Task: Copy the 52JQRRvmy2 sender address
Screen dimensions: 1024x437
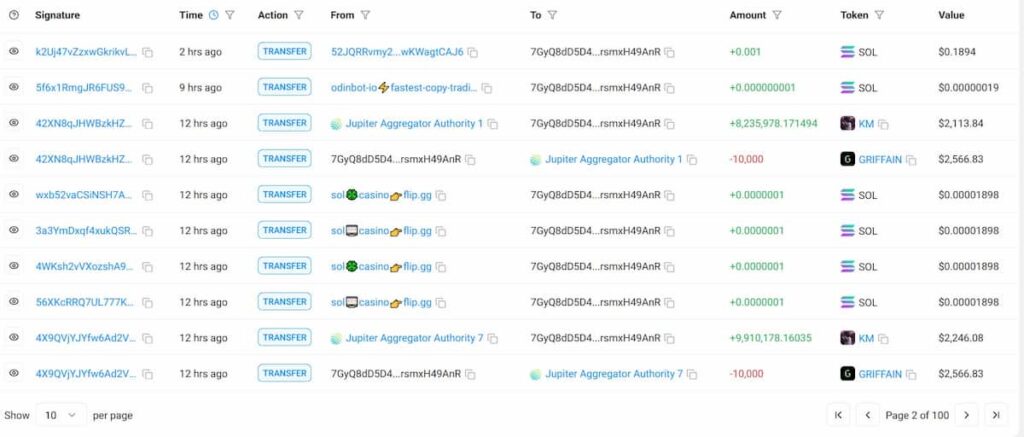Action: pos(473,52)
